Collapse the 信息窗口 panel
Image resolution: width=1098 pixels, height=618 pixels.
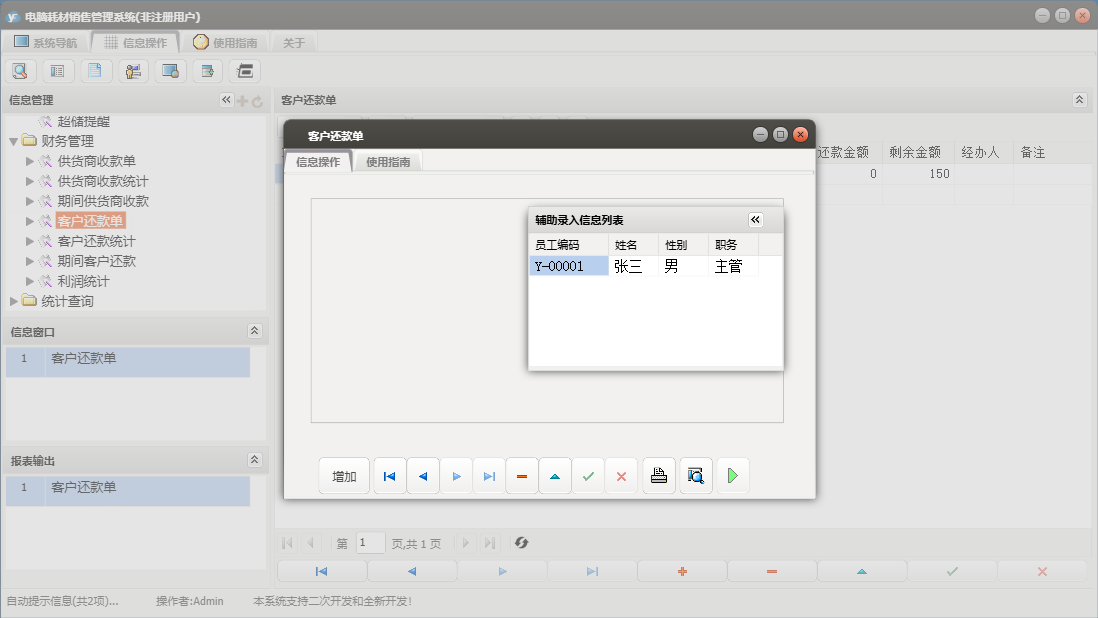tap(254, 331)
